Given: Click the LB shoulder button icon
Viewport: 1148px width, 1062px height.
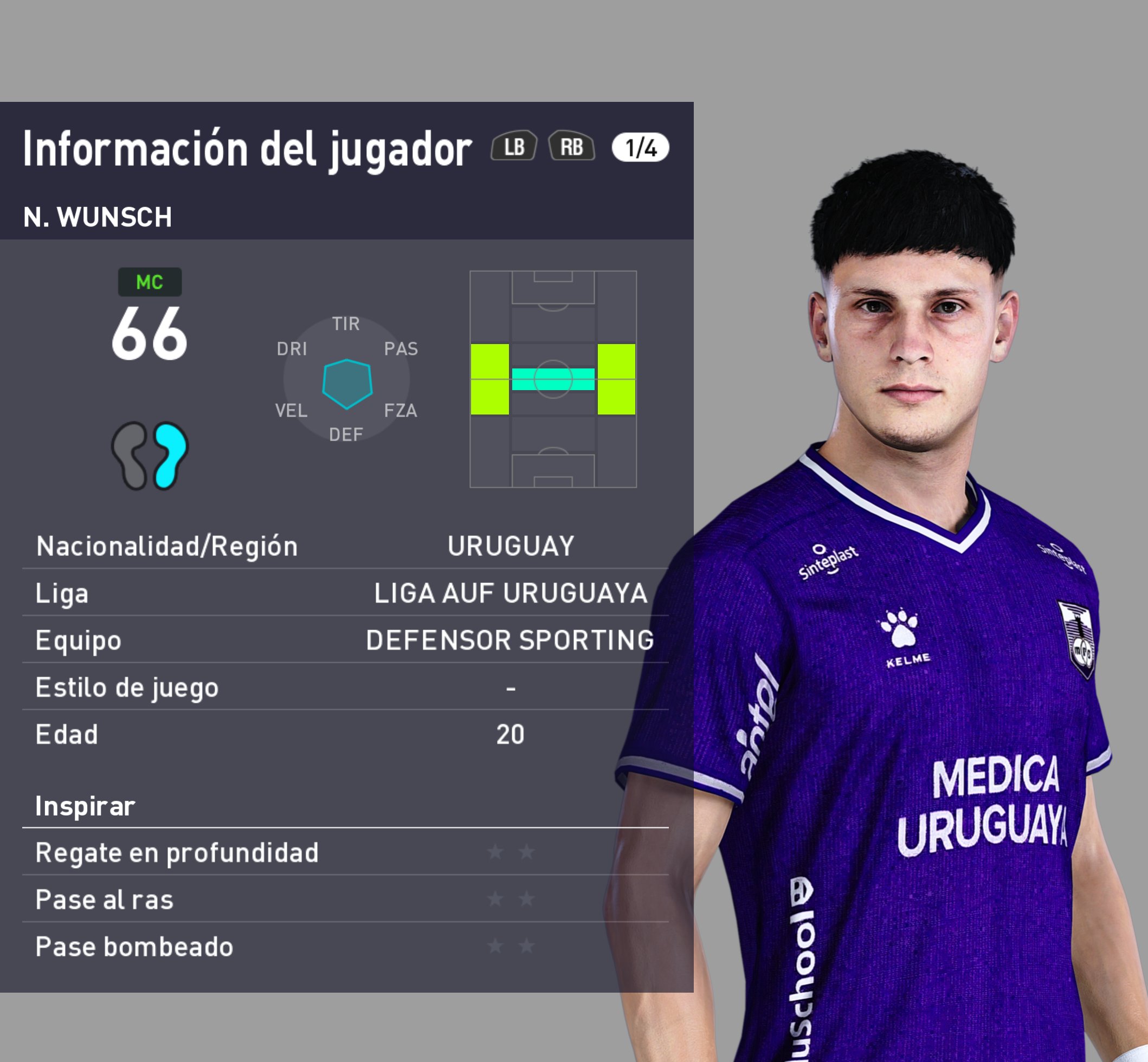Looking at the screenshot, I should [514, 147].
